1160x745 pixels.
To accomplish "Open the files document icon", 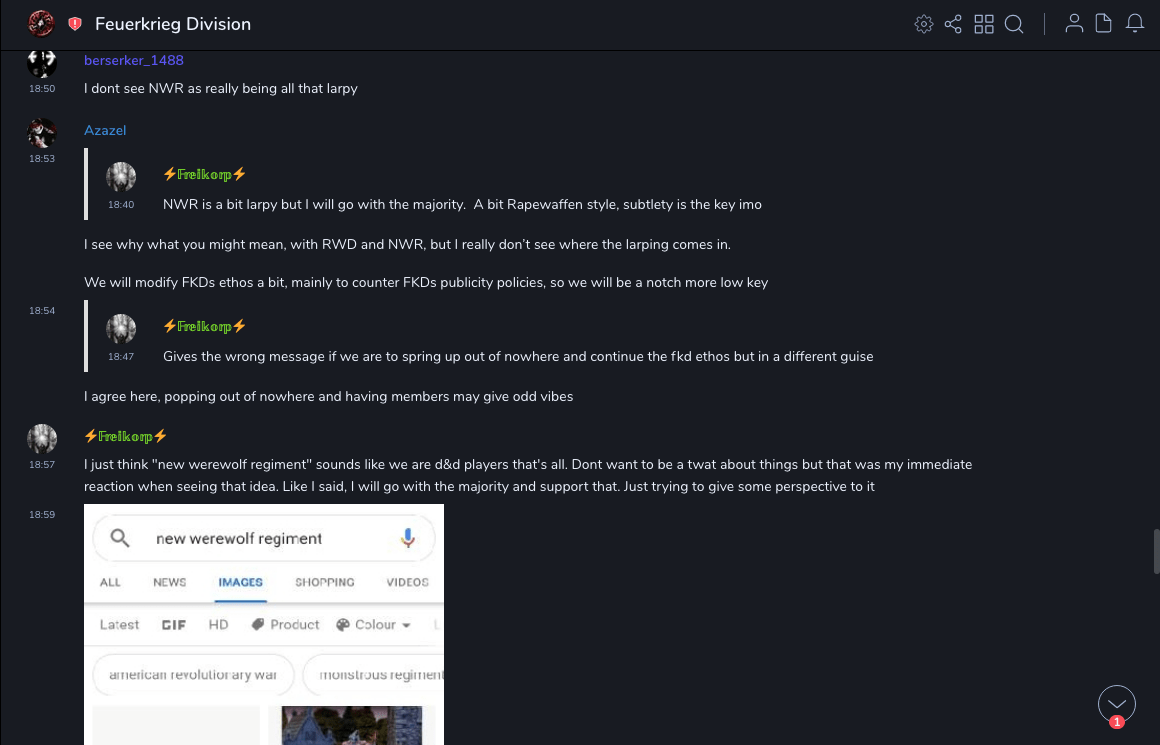I will [x=1104, y=24].
